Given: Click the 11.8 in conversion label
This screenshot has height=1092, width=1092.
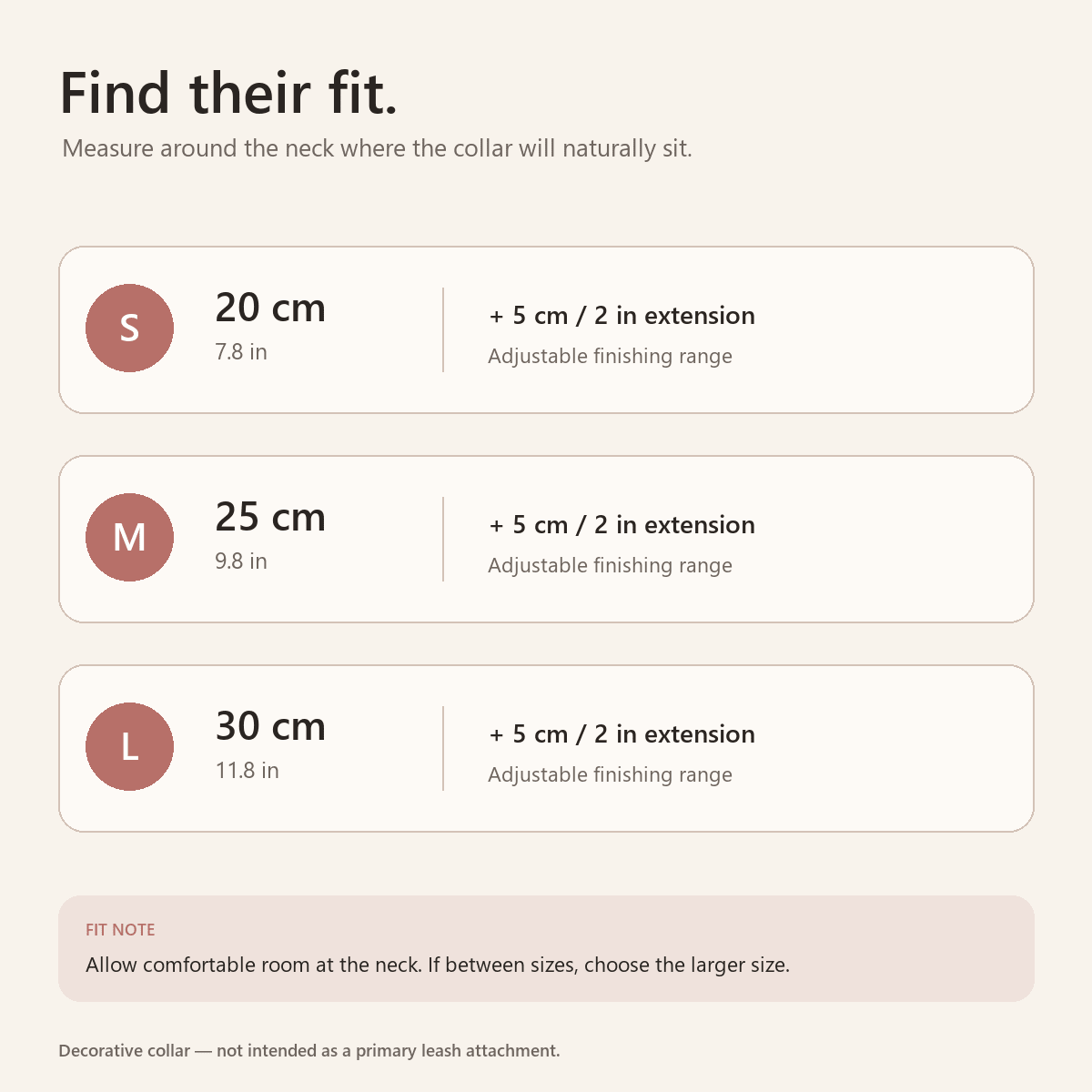Looking at the screenshot, I should point(247,771).
